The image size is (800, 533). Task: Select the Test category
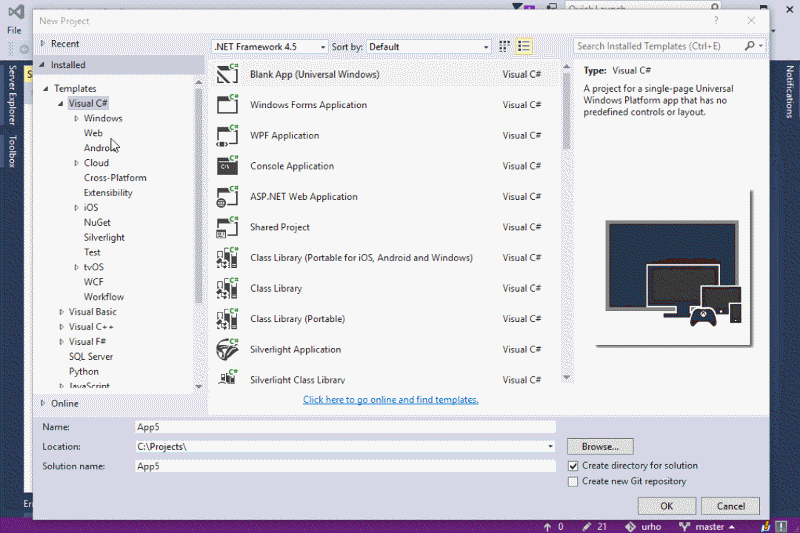tap(92, 252)
